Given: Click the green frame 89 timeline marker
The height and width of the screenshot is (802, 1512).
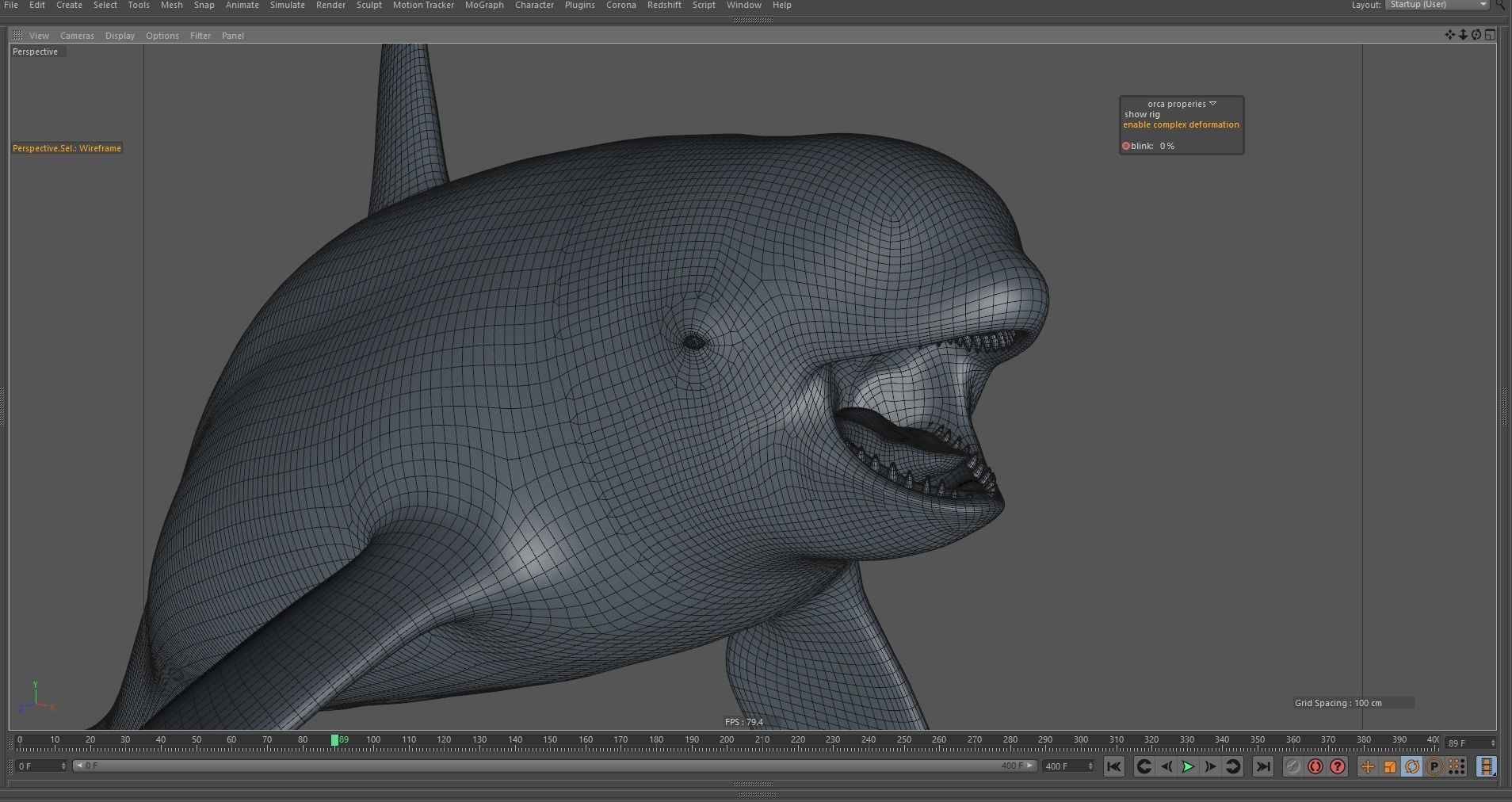Looking at the screenshot, I should coord(334,740).
